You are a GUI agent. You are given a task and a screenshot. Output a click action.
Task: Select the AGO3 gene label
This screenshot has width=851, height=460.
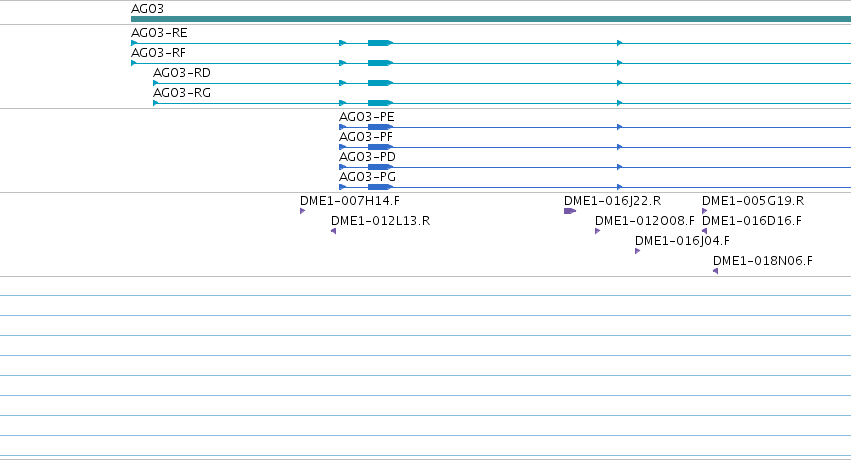(147, 9)
